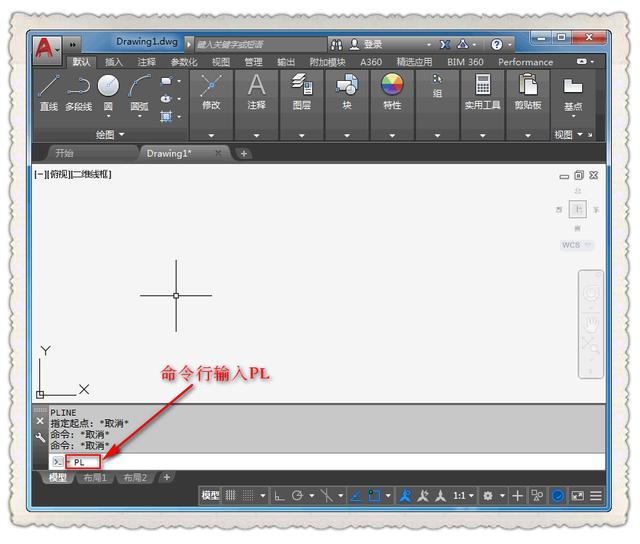Expand the 修改 panel dropdown arrow

coord(211,135)
